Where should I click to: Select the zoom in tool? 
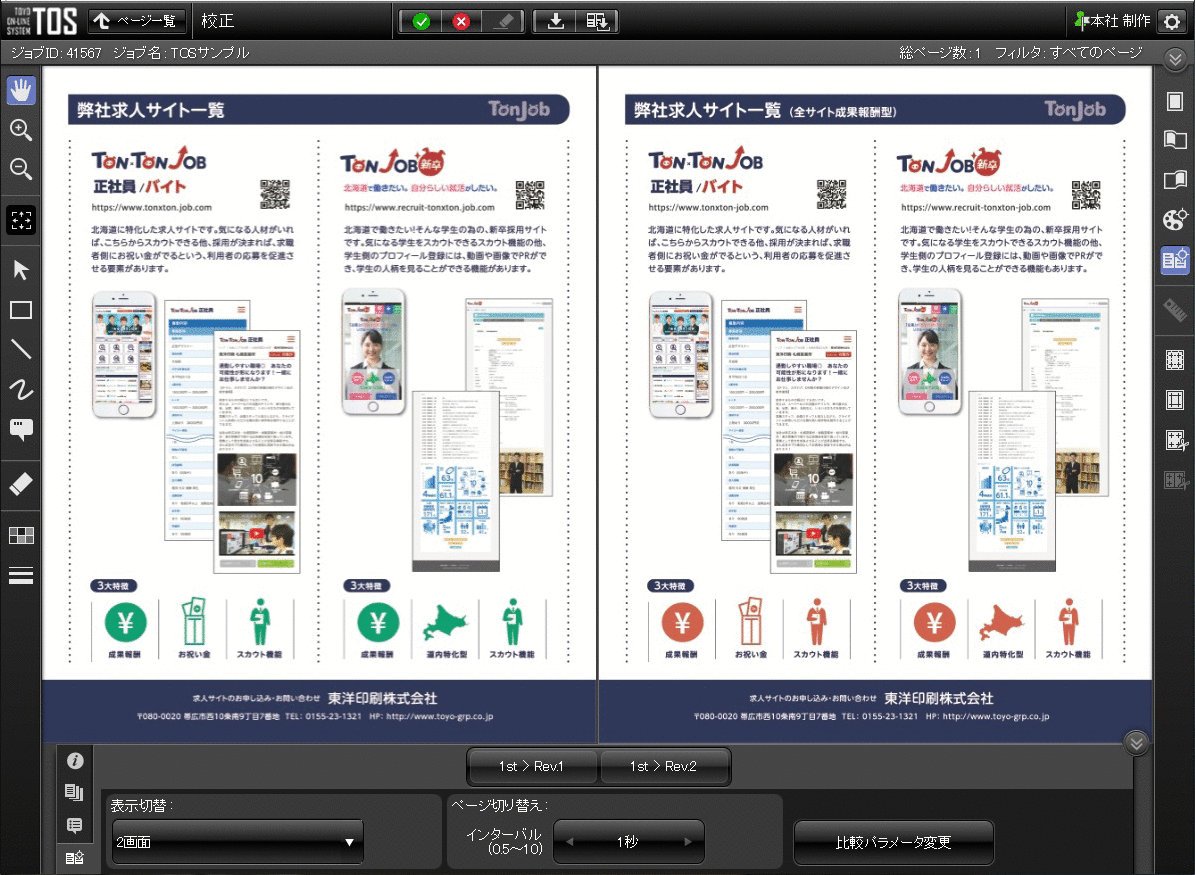21,130
